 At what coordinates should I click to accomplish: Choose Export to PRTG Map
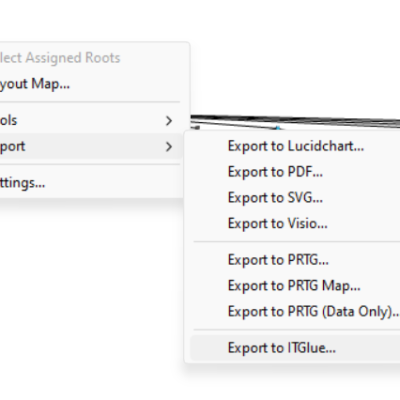[x=295, y=286]
